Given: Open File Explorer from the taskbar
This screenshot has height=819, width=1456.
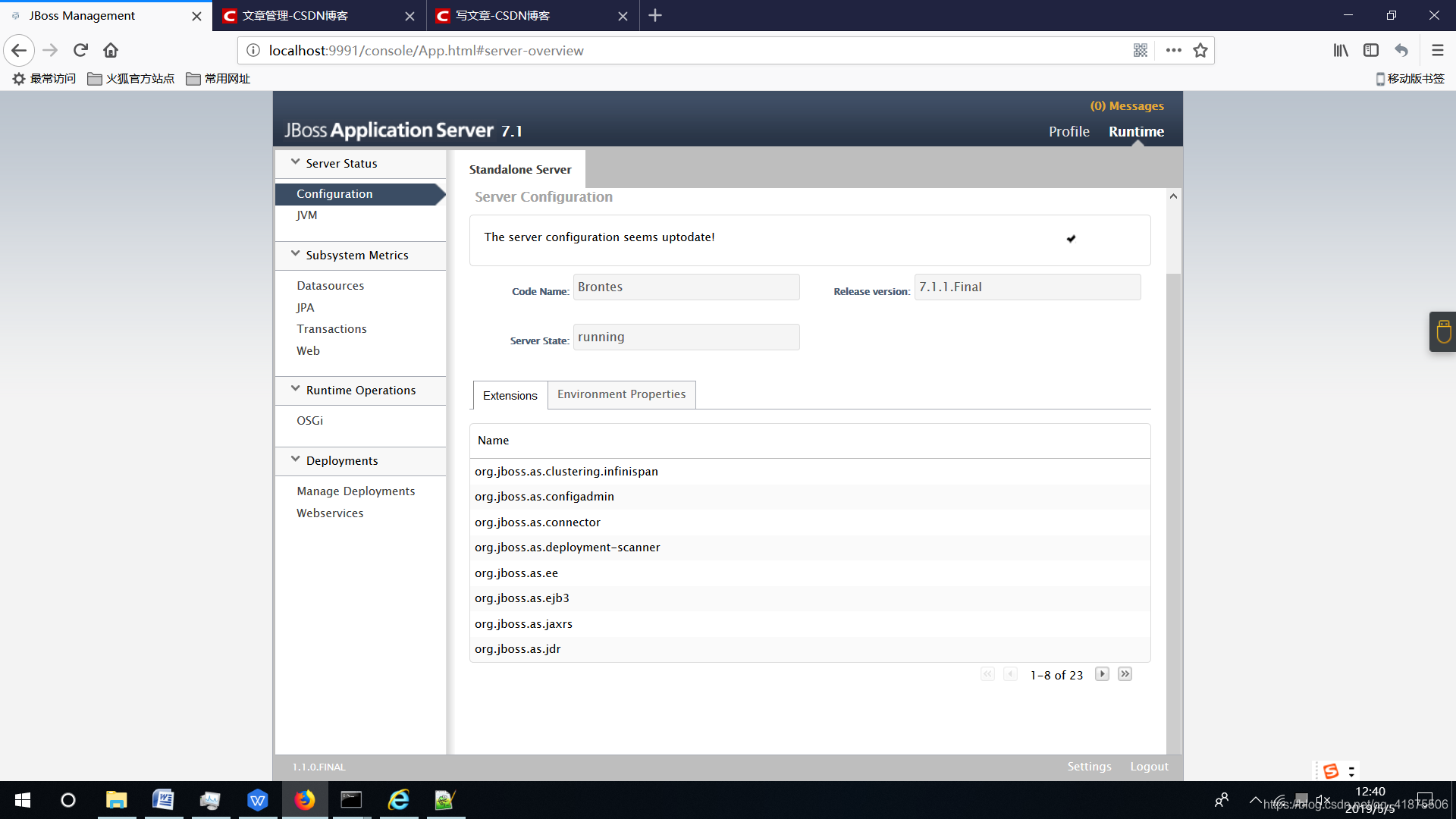Looking at the screenshot, I should (x=116, y=800).
